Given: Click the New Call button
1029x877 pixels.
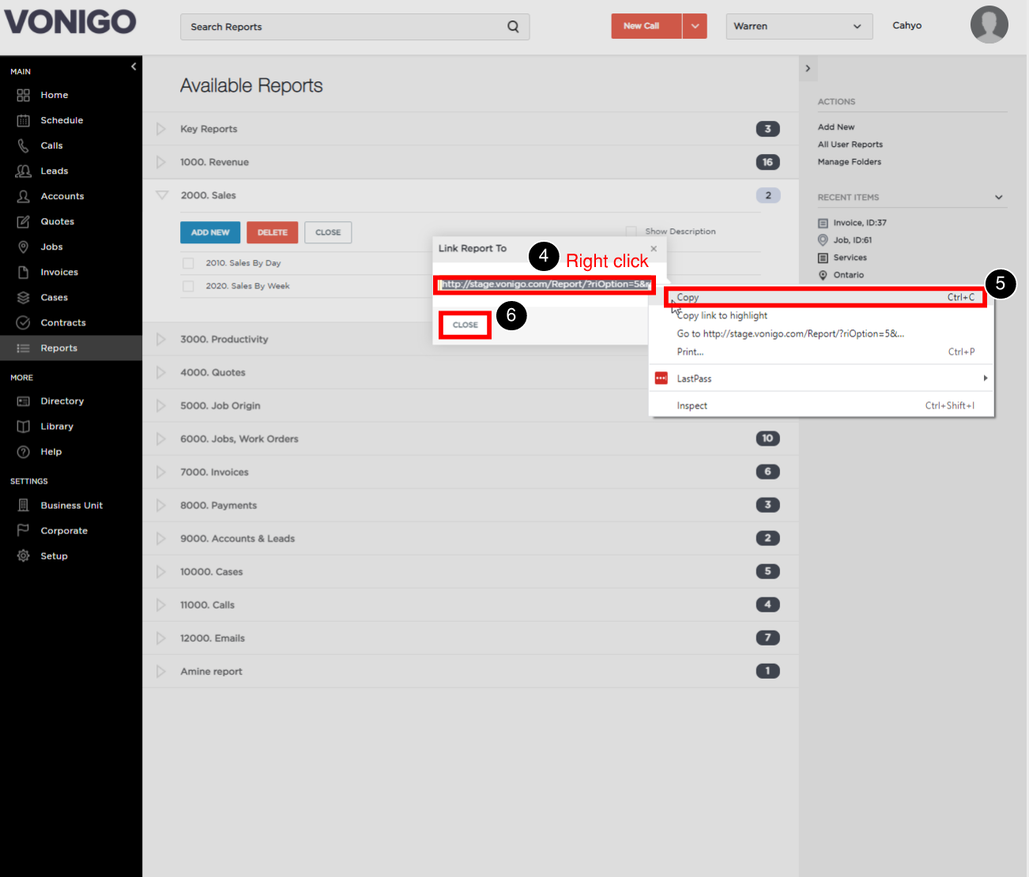Looking at the screenshot, I should 646,26.
